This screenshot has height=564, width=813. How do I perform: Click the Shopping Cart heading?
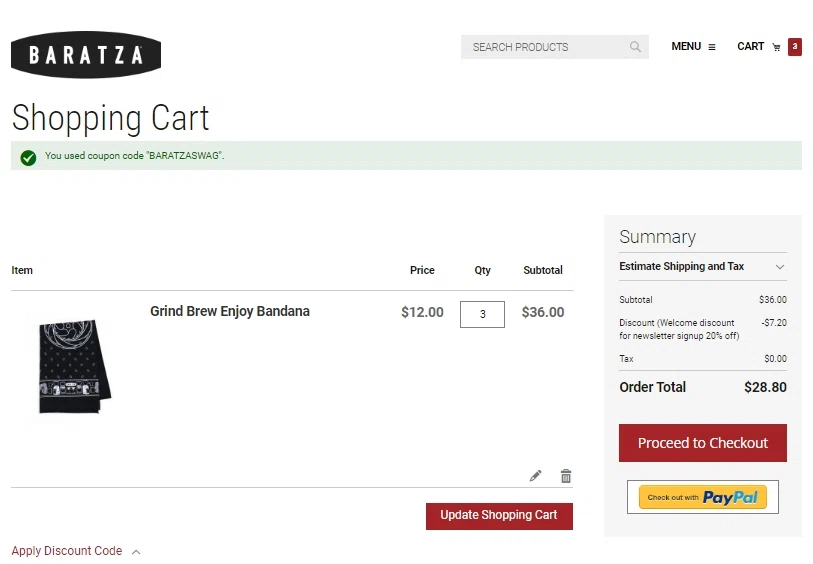click(x=110, y=118)
